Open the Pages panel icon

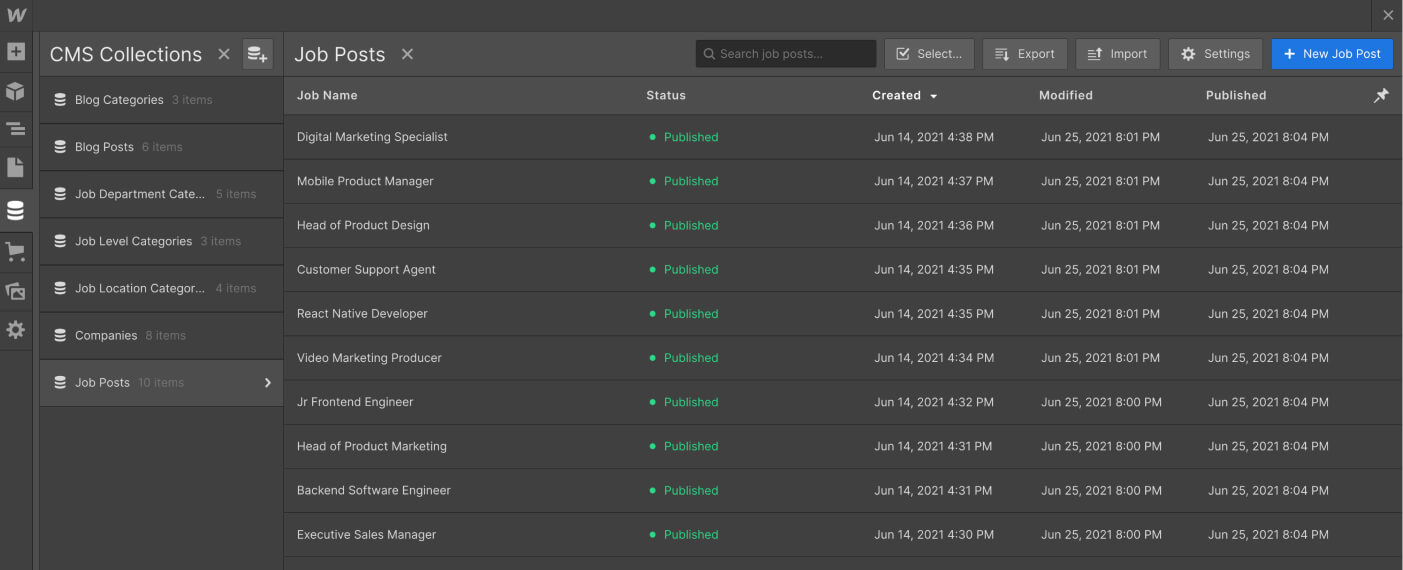16,167
